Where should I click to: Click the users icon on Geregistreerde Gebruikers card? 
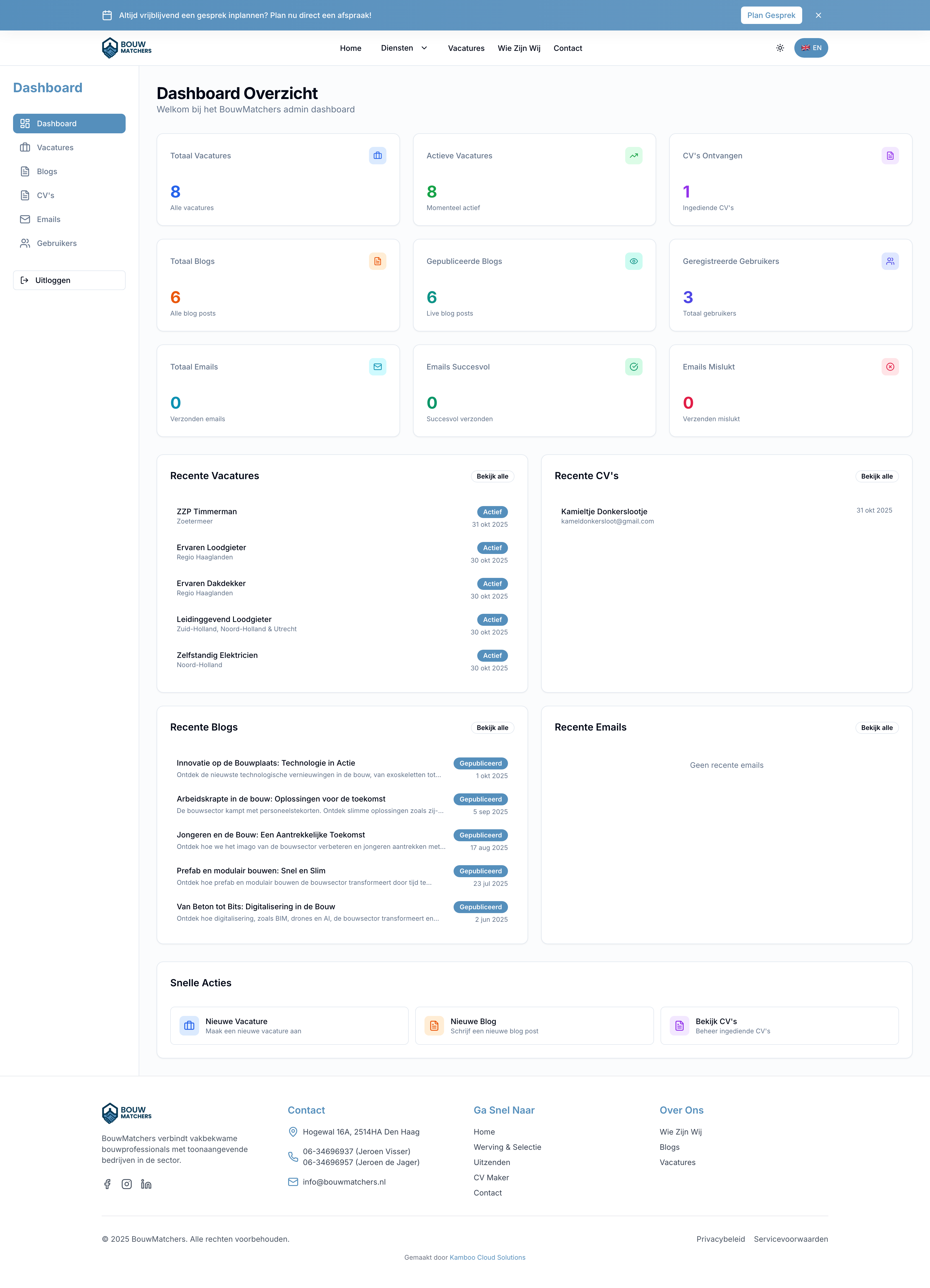pos(890,261)
